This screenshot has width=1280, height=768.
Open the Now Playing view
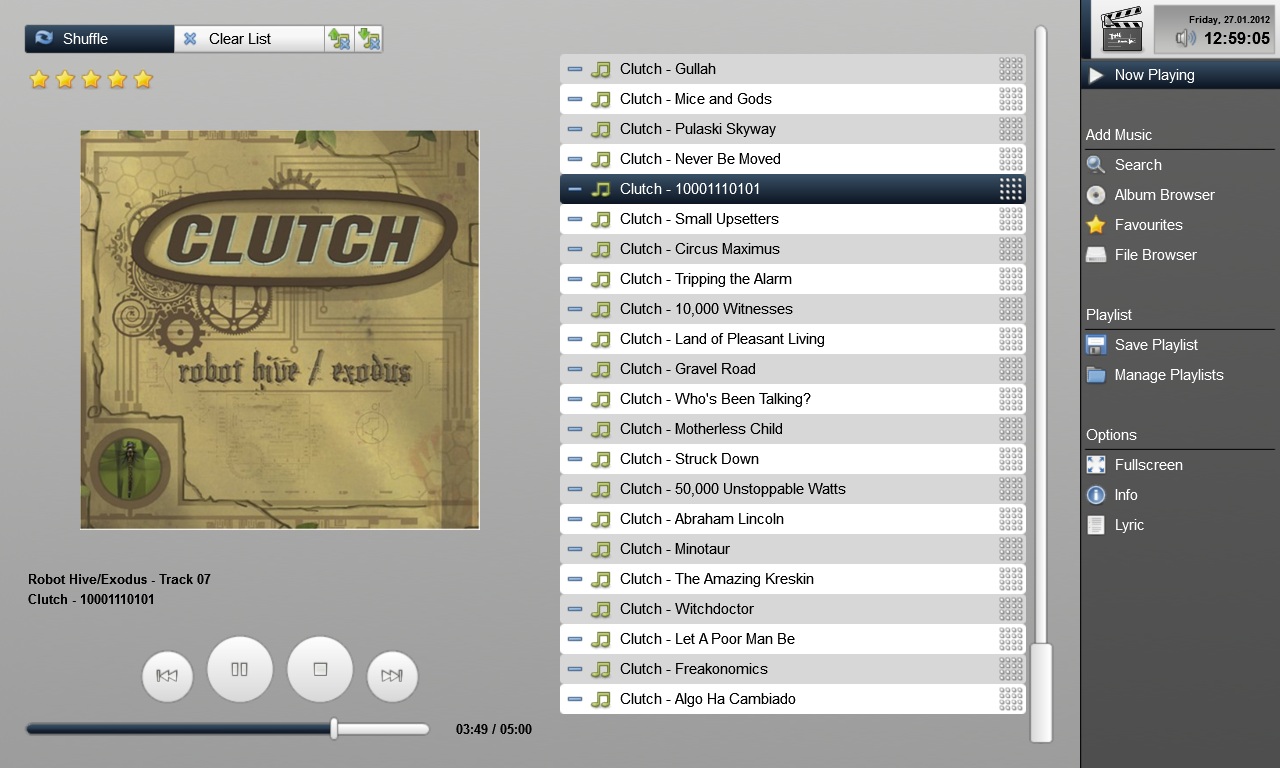pos(1180,75)
